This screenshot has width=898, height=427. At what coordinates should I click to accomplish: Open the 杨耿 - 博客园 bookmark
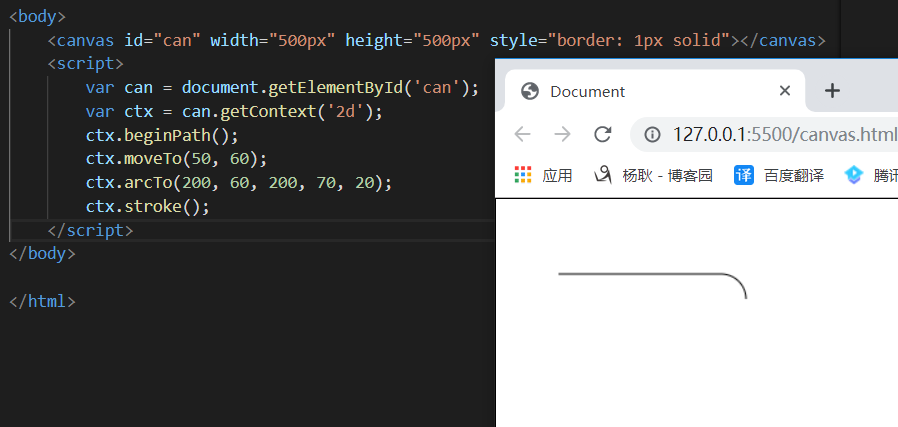[x=653, y=175]
